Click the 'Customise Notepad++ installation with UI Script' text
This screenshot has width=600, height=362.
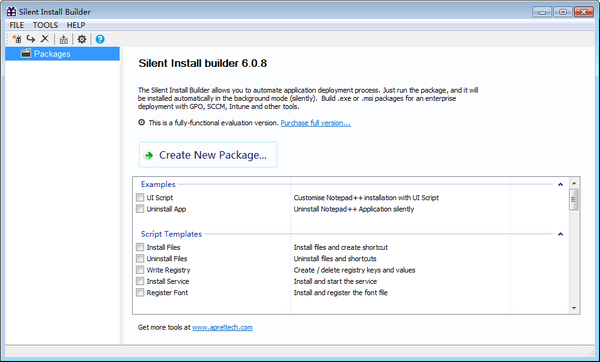[x=366, y=197]
